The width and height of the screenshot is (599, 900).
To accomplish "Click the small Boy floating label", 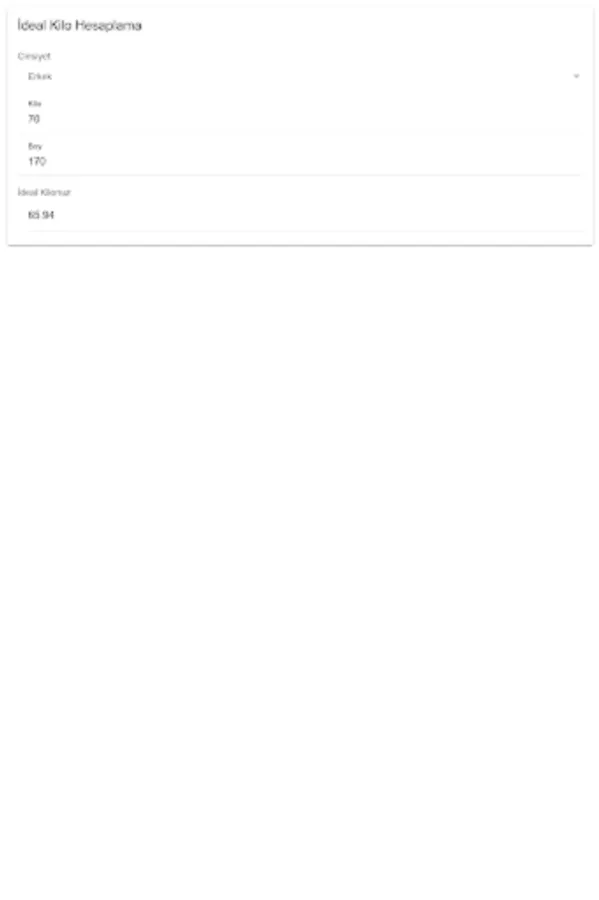I will (35, 146).
